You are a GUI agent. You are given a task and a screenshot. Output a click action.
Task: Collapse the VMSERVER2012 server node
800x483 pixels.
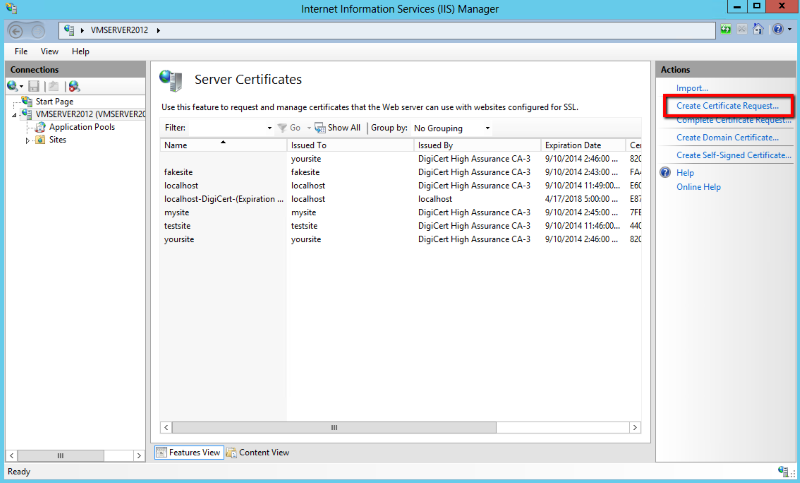click(x=14, y=114)
